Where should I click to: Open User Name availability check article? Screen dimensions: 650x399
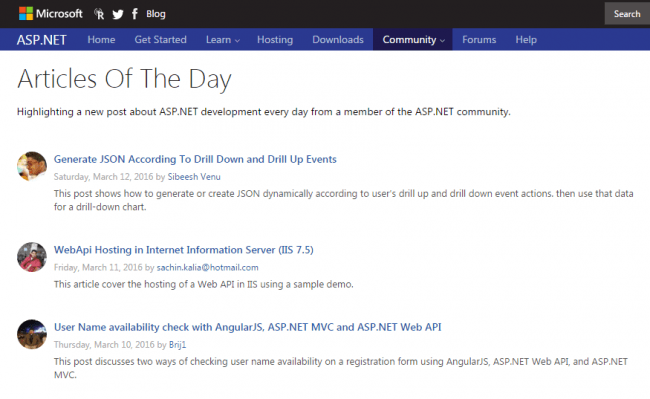coord(247,327)
